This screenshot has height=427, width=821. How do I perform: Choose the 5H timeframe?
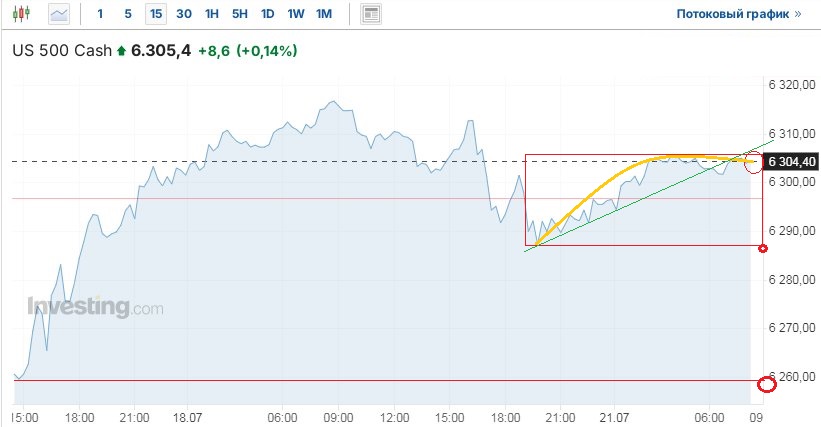239,14
